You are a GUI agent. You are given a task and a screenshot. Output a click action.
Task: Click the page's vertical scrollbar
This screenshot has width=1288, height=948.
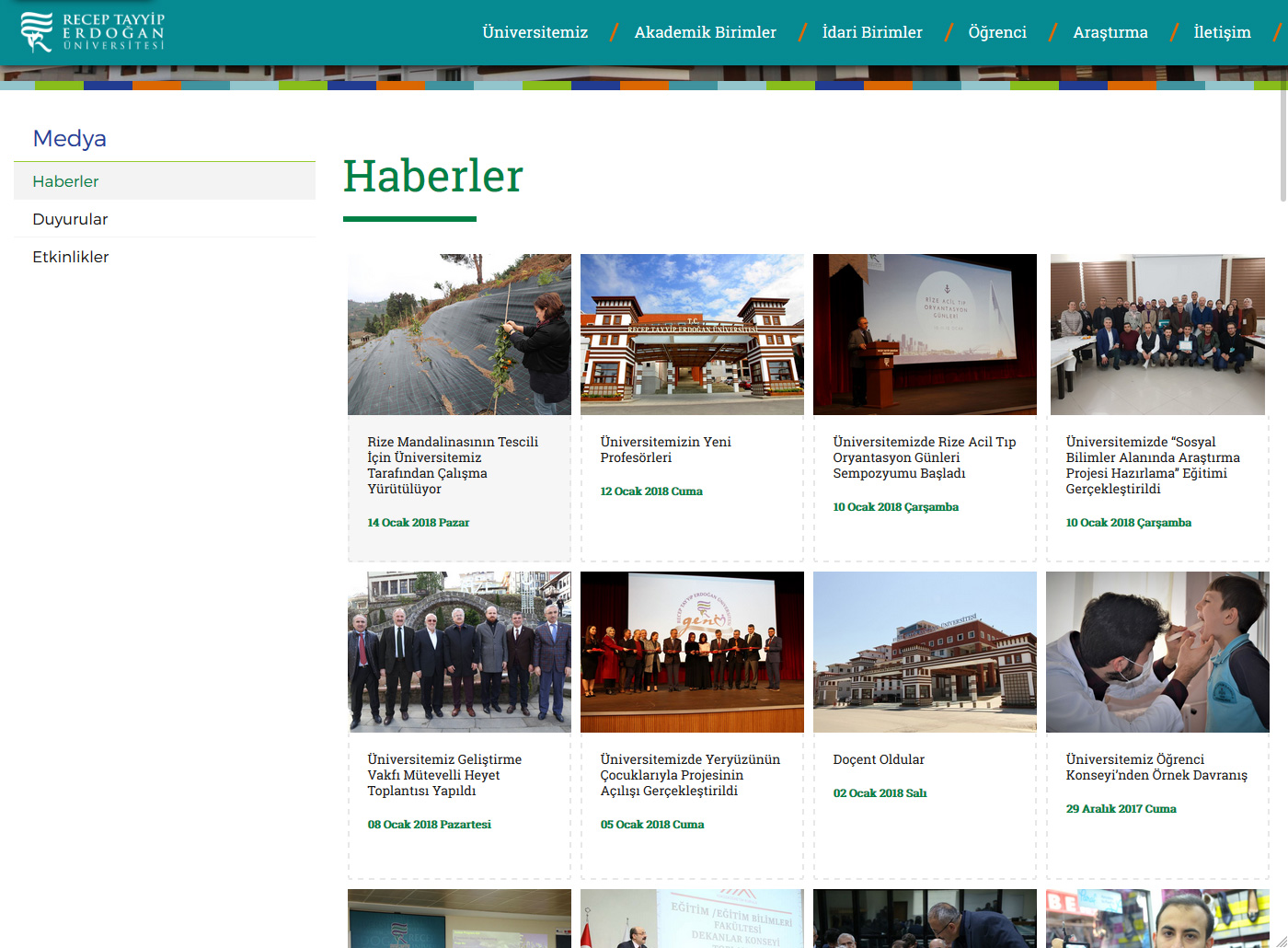pos(1283,101)
